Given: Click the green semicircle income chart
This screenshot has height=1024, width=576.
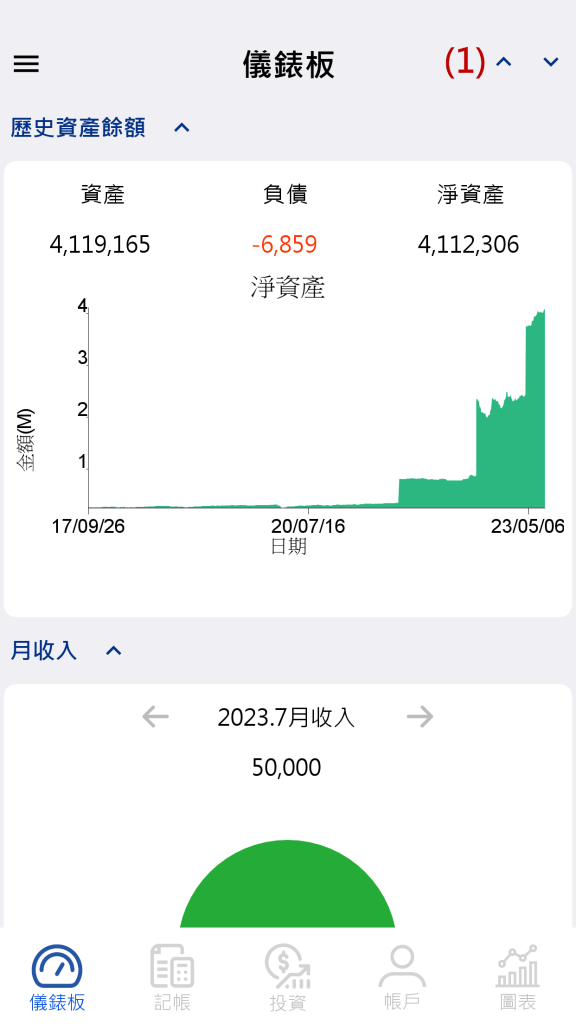Looking at the screenshot, I should (x=287, y=884).
